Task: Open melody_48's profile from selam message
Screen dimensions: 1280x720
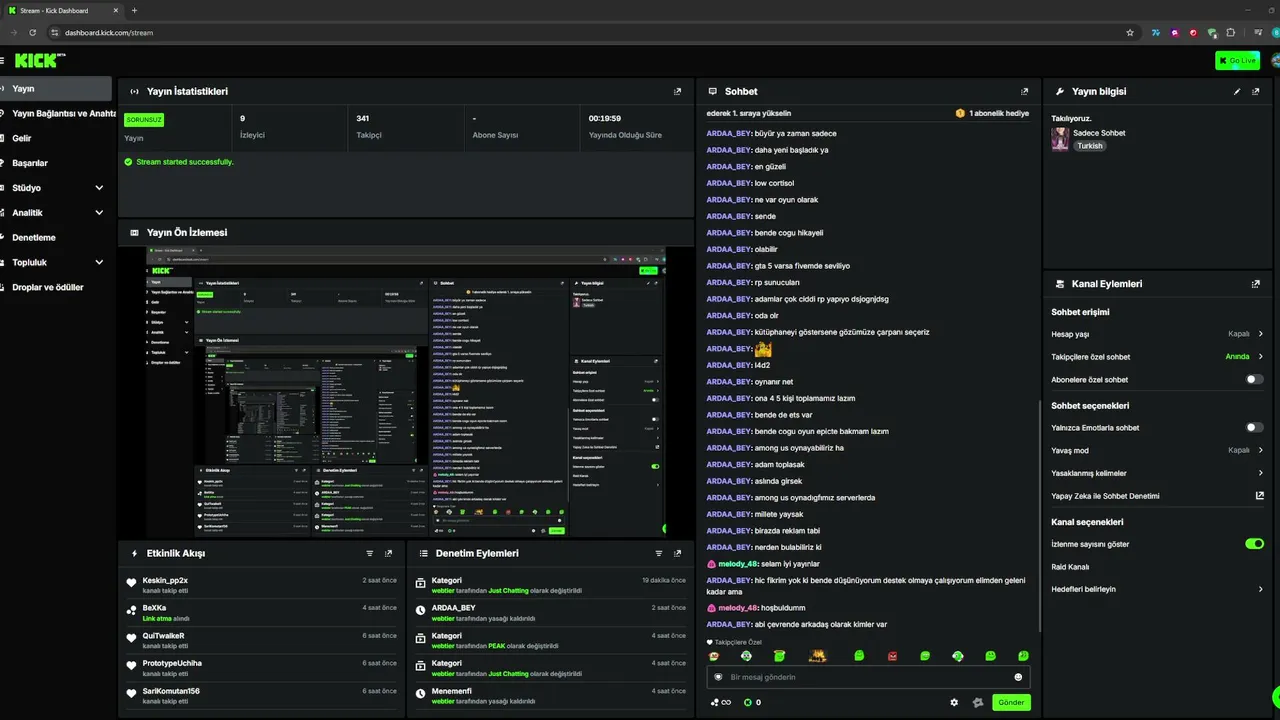Action: coord(739,564)
